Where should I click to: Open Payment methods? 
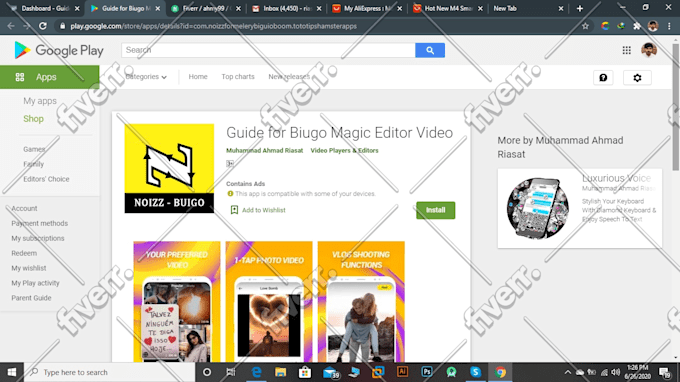tap(39, 223)
